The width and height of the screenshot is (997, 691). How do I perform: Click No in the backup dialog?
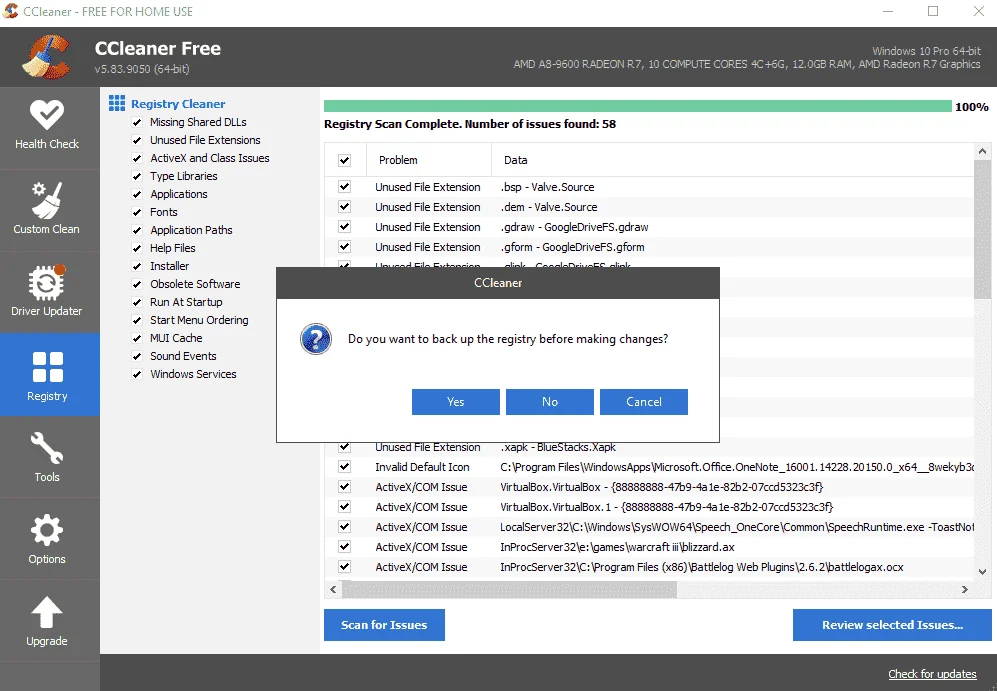pos(549,402)
